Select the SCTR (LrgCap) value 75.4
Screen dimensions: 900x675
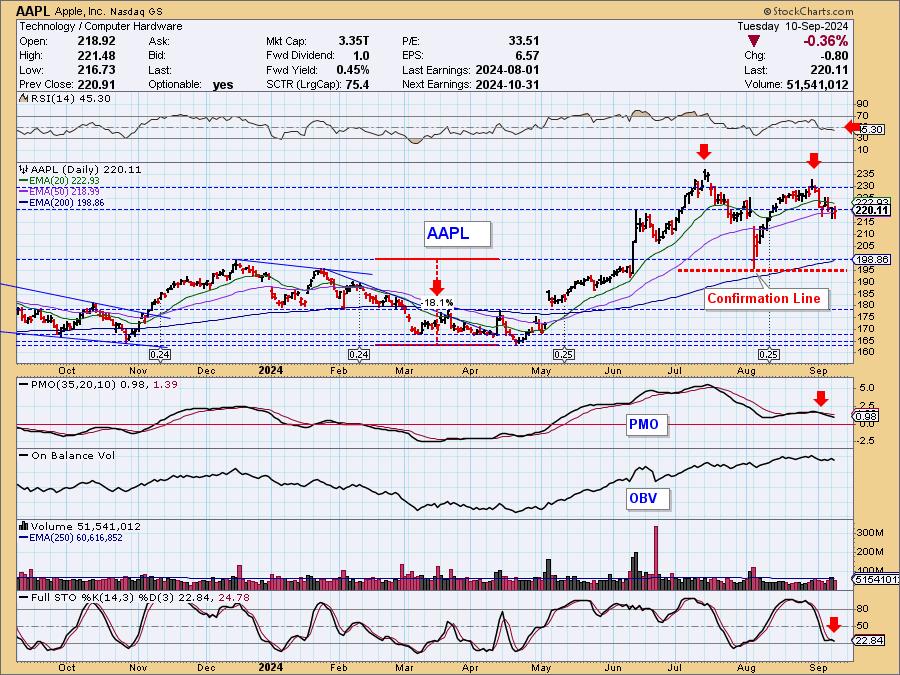click(357, 84)
